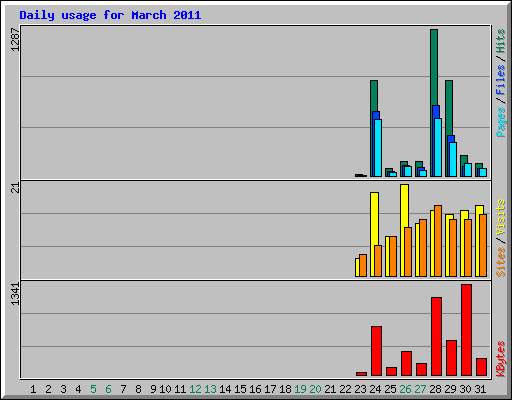Click the green 'Hits' legend label
The image size is (512, 400).
coord(500,41)
